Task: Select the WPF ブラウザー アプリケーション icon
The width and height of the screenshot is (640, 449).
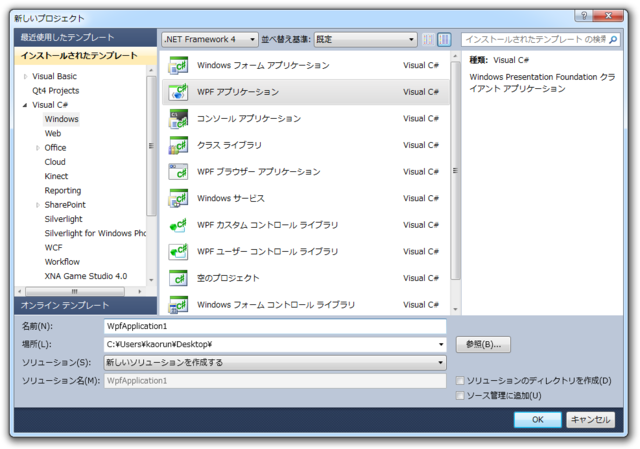Action: click(x=178, y=172)
